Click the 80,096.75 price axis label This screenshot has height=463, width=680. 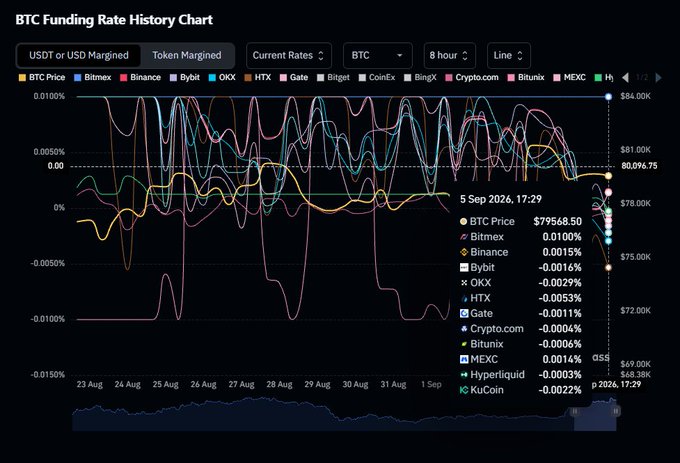(x=639, y=166)
